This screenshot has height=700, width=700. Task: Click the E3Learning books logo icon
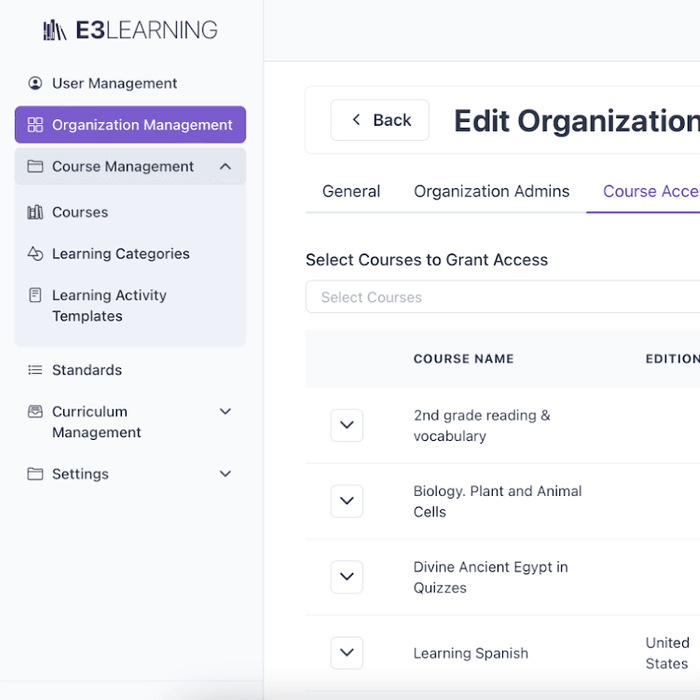[x=54, y=30]
